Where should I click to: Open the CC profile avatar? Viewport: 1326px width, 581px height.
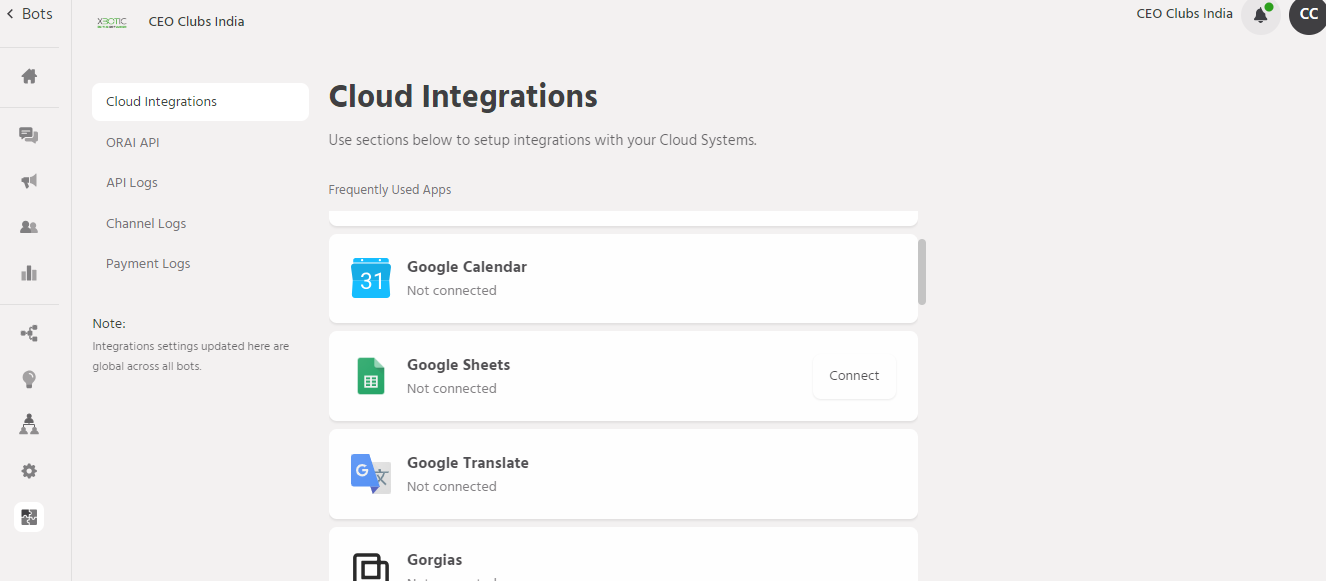click(1307, 15)
